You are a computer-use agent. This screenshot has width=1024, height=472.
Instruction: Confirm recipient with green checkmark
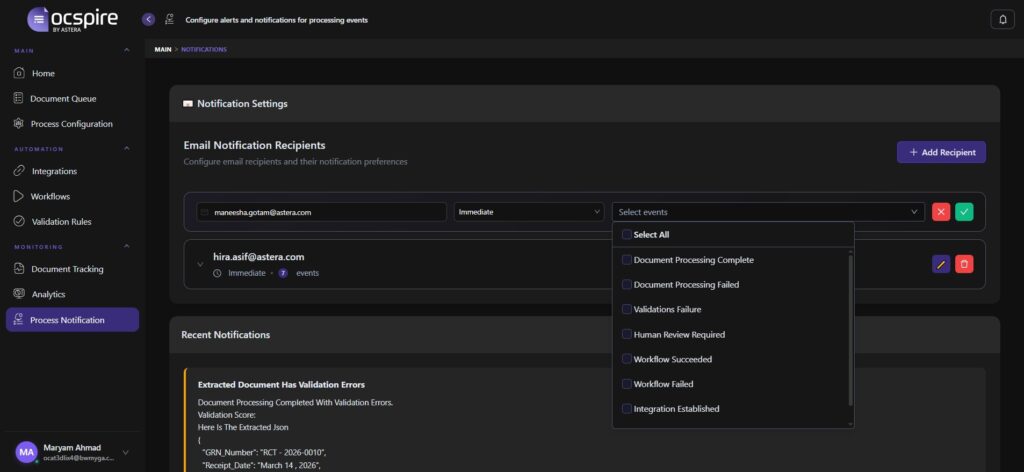[964, 212]
